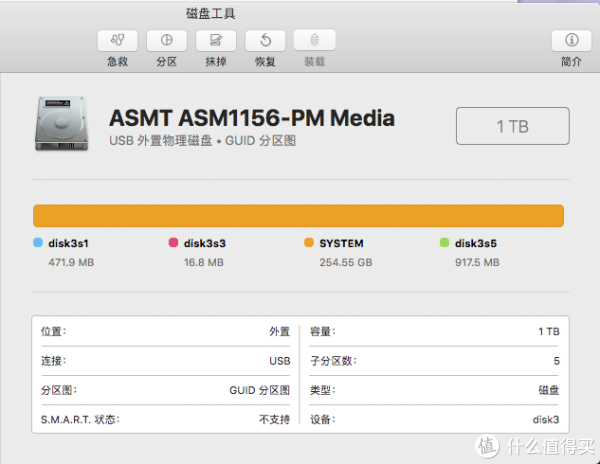Click the 254.55 GB size under SYSTEM
The image size is (600, 464).
(x=344, y=263)
